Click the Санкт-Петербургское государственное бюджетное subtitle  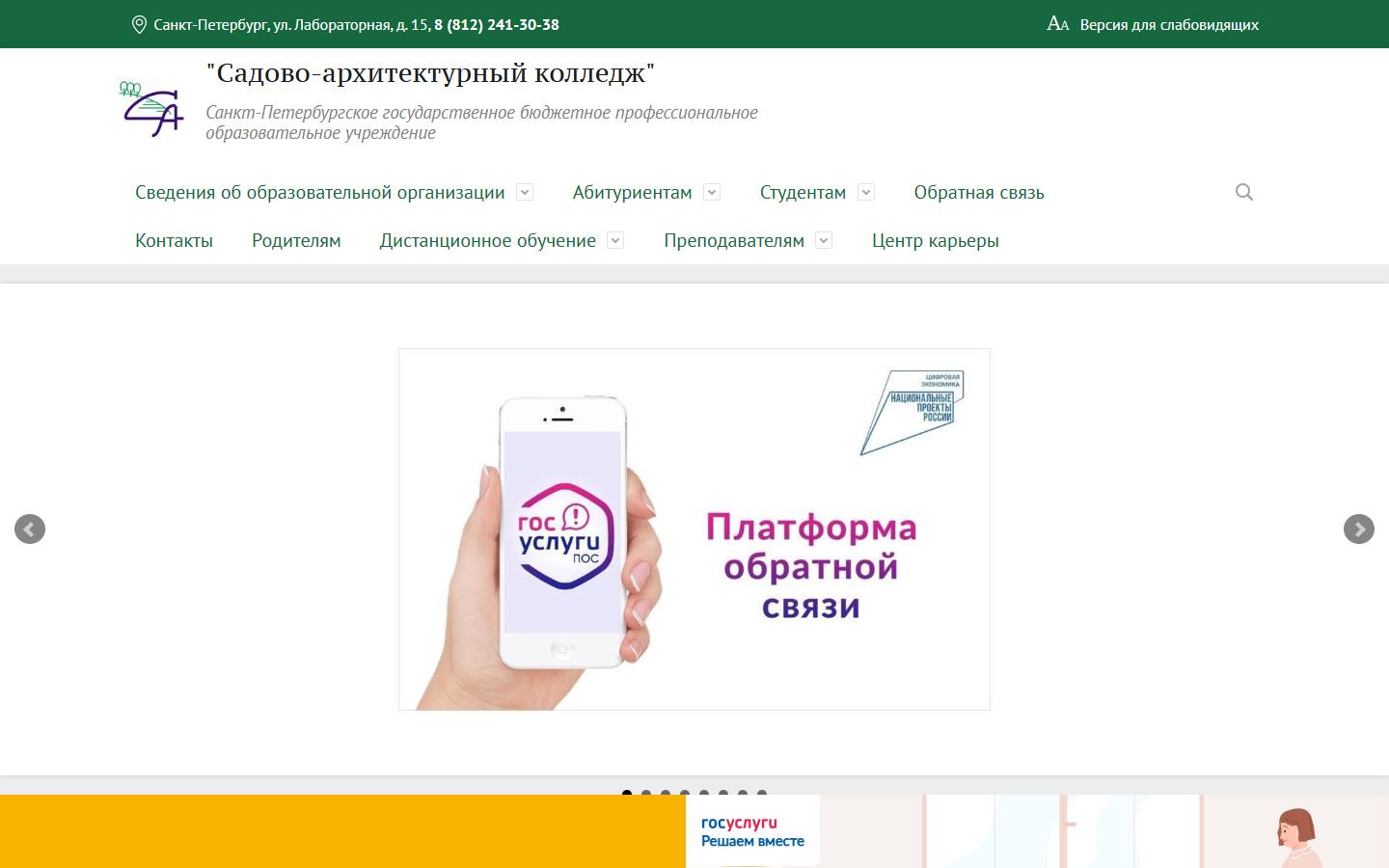(x=481, y=122)
